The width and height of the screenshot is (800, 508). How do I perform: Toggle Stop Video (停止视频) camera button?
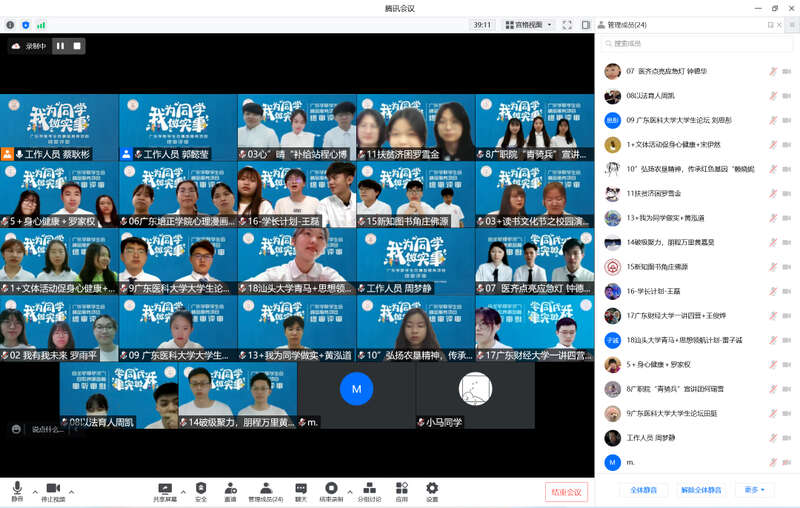click(x=52, y=488)
